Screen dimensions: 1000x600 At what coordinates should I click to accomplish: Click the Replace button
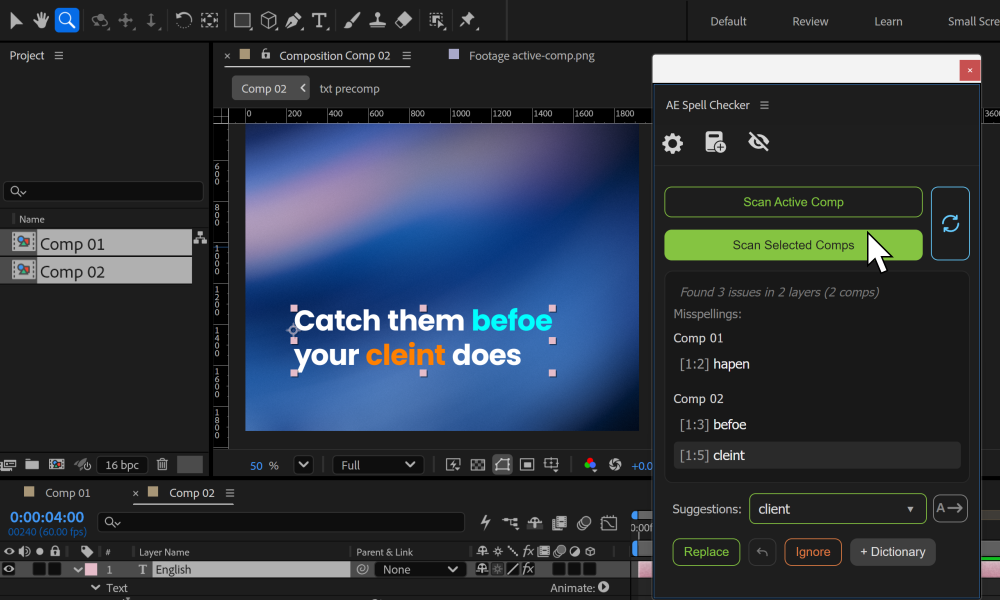pos(706,552)
